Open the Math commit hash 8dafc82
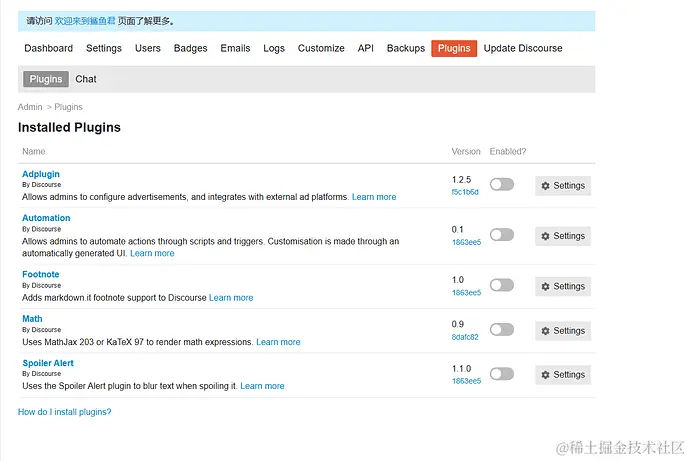 pos(465,337)
